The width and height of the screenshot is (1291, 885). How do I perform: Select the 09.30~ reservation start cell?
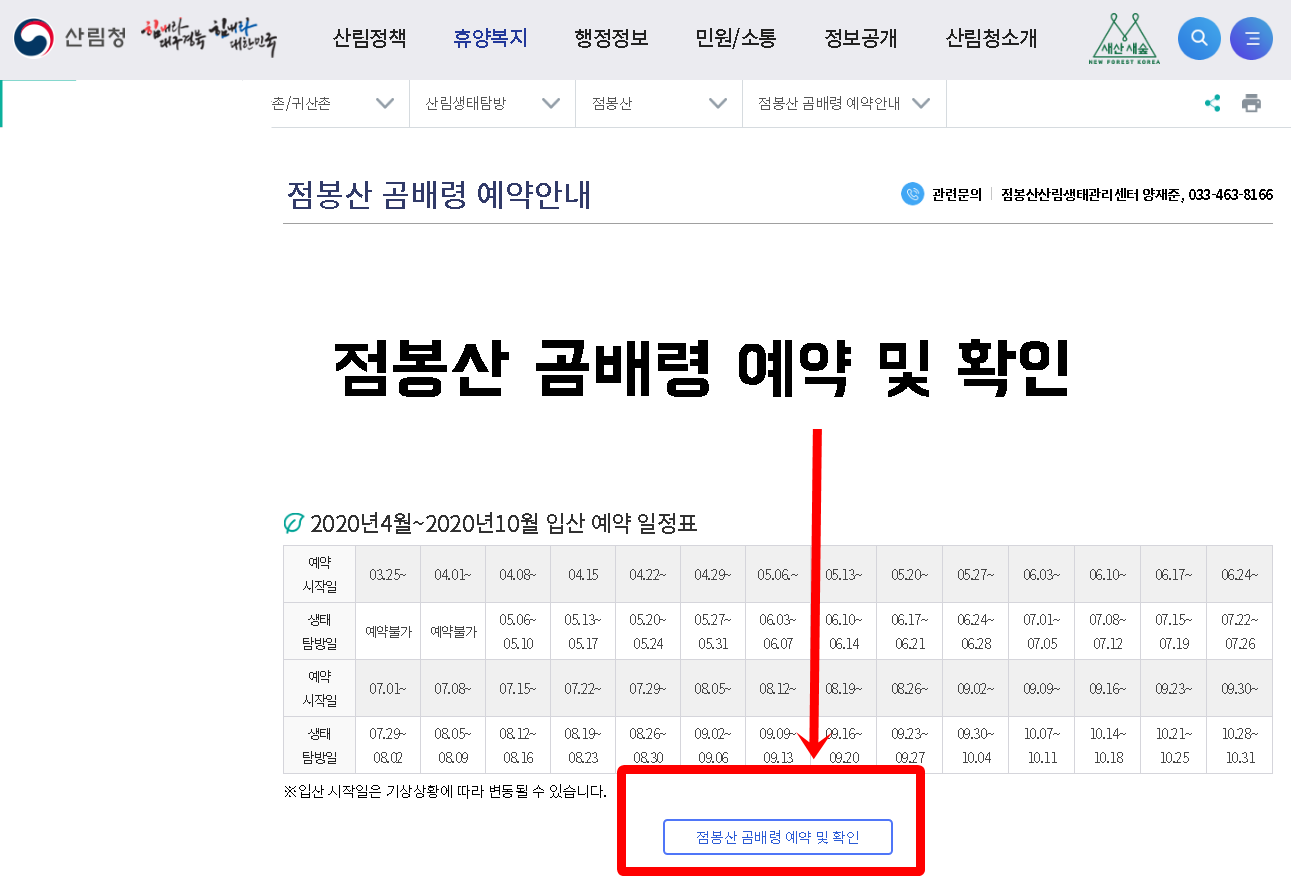pos(1239,688)
